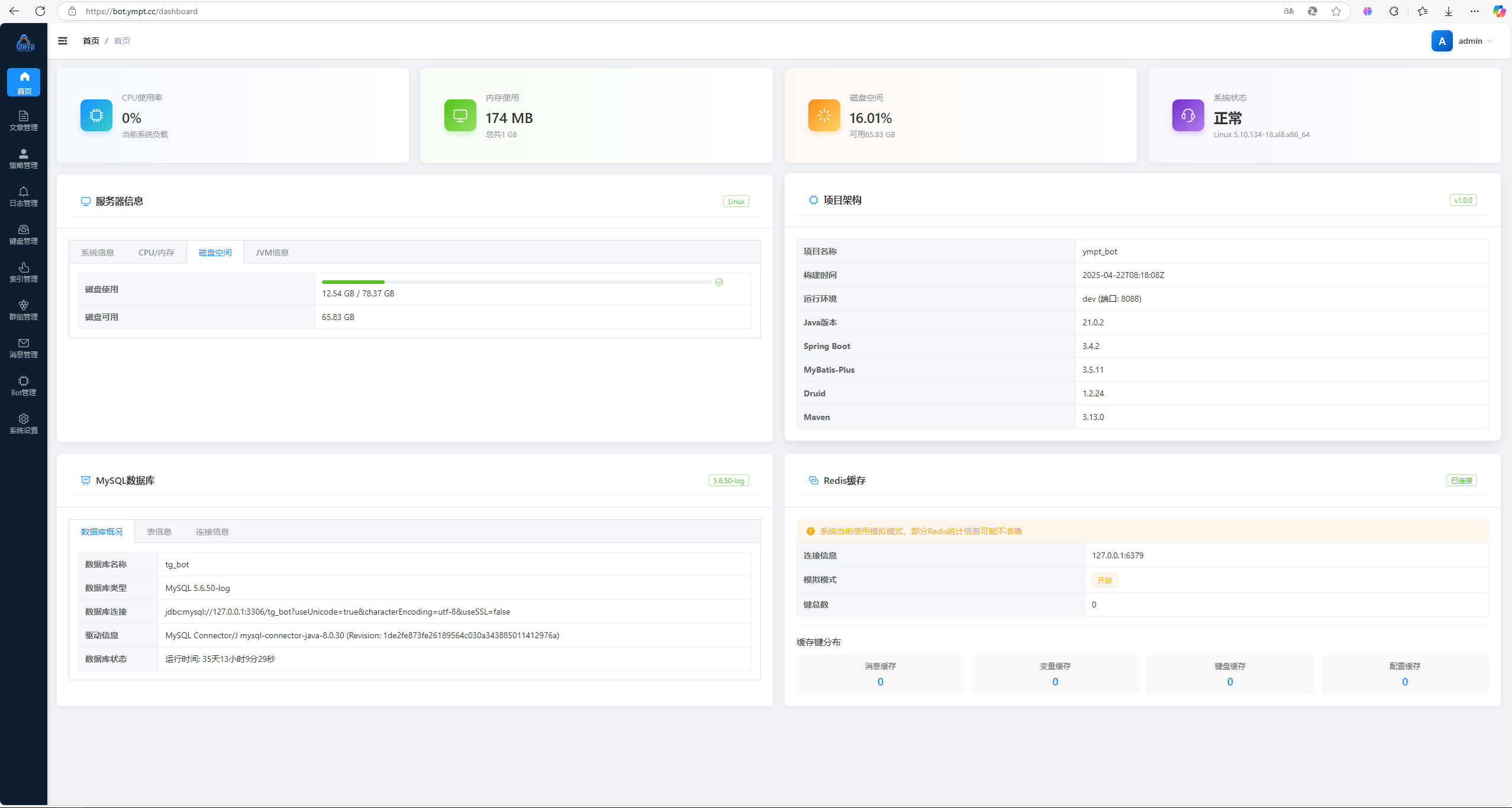
Task: Open 群组管理 in the sidebar
Action: 24,309
